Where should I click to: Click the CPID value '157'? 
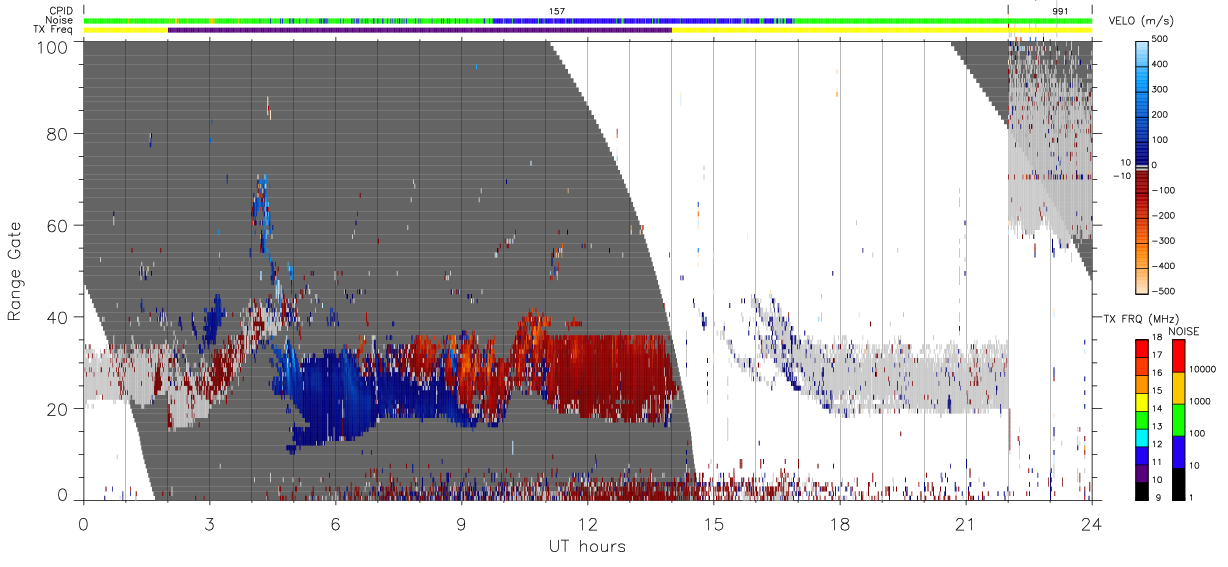[557, 10]
